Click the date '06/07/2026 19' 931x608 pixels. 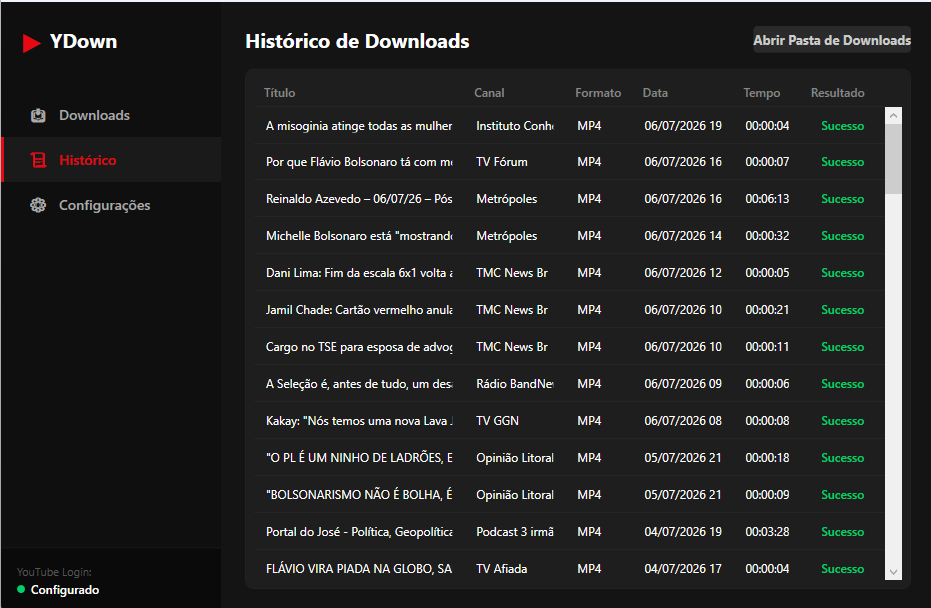click(683, 125)
